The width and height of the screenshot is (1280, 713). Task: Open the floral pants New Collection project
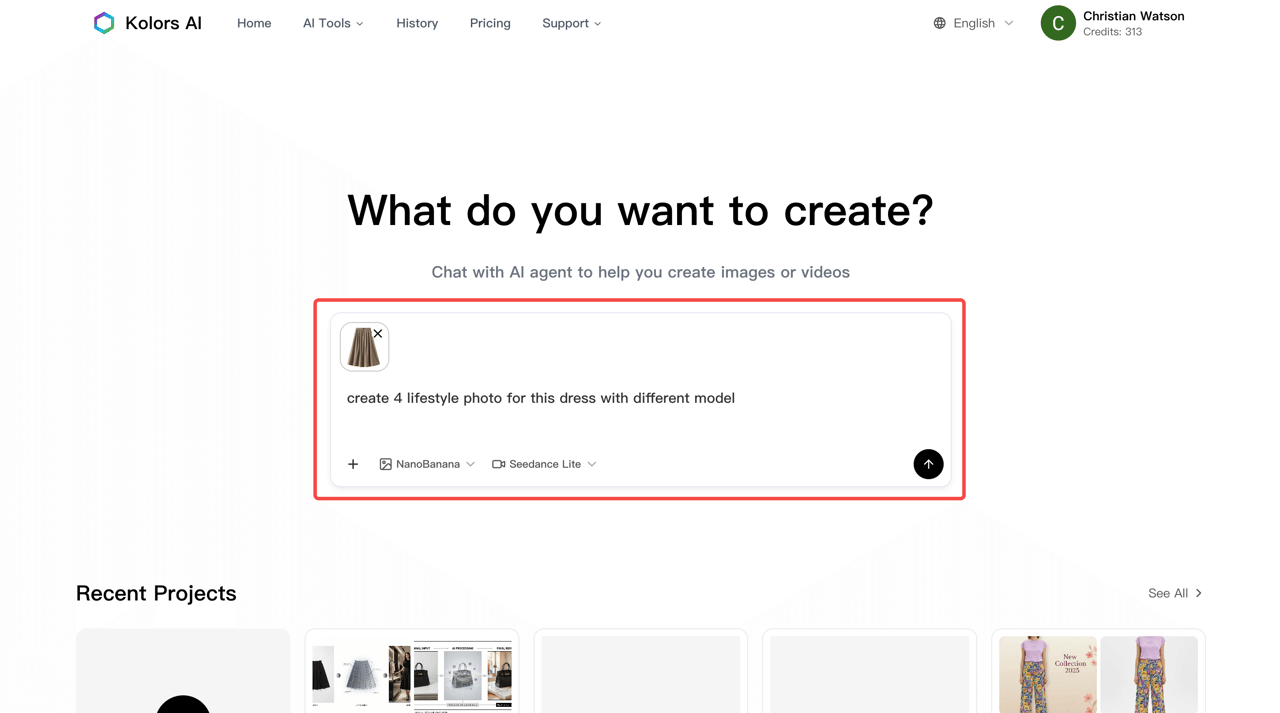point(1098,672)
